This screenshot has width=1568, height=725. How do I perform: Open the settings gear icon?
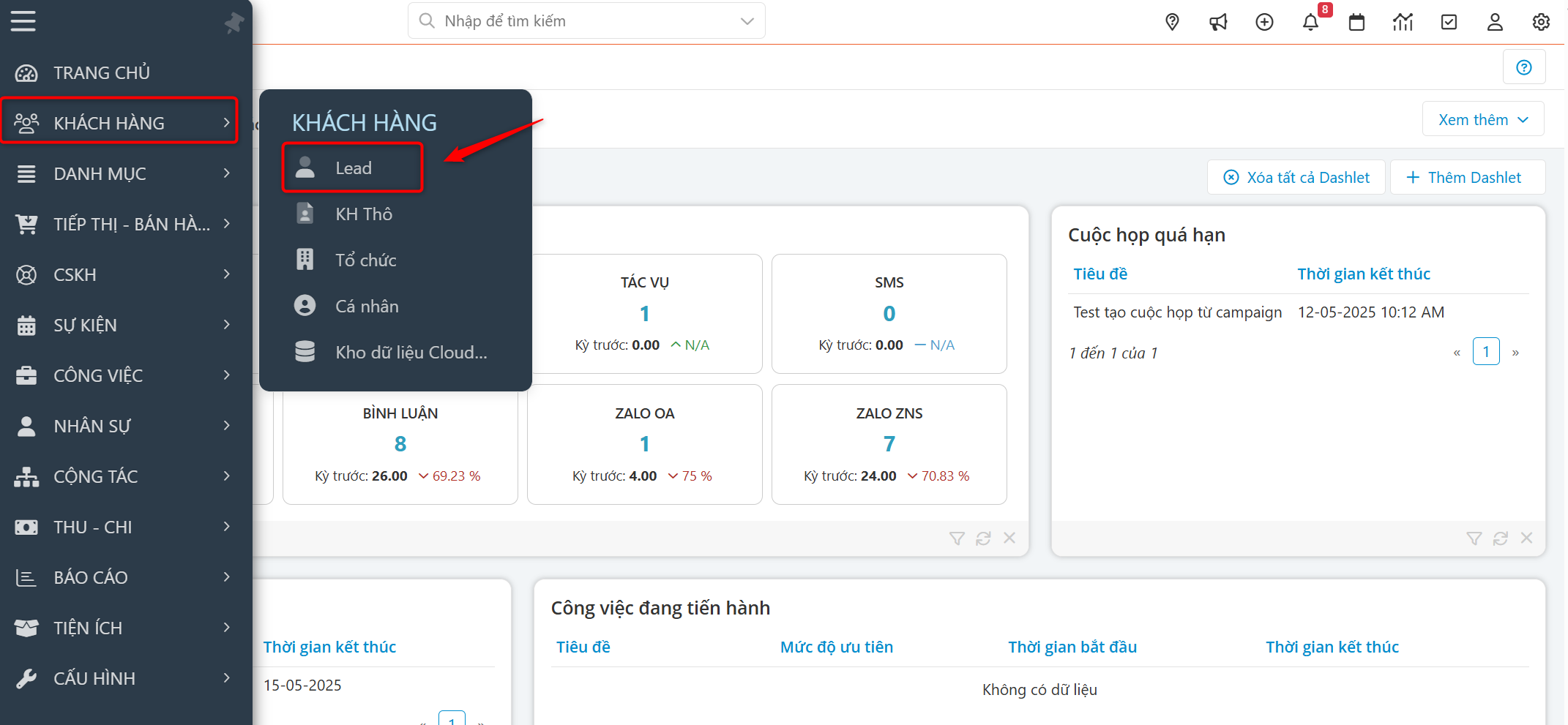click(1541, 22)
